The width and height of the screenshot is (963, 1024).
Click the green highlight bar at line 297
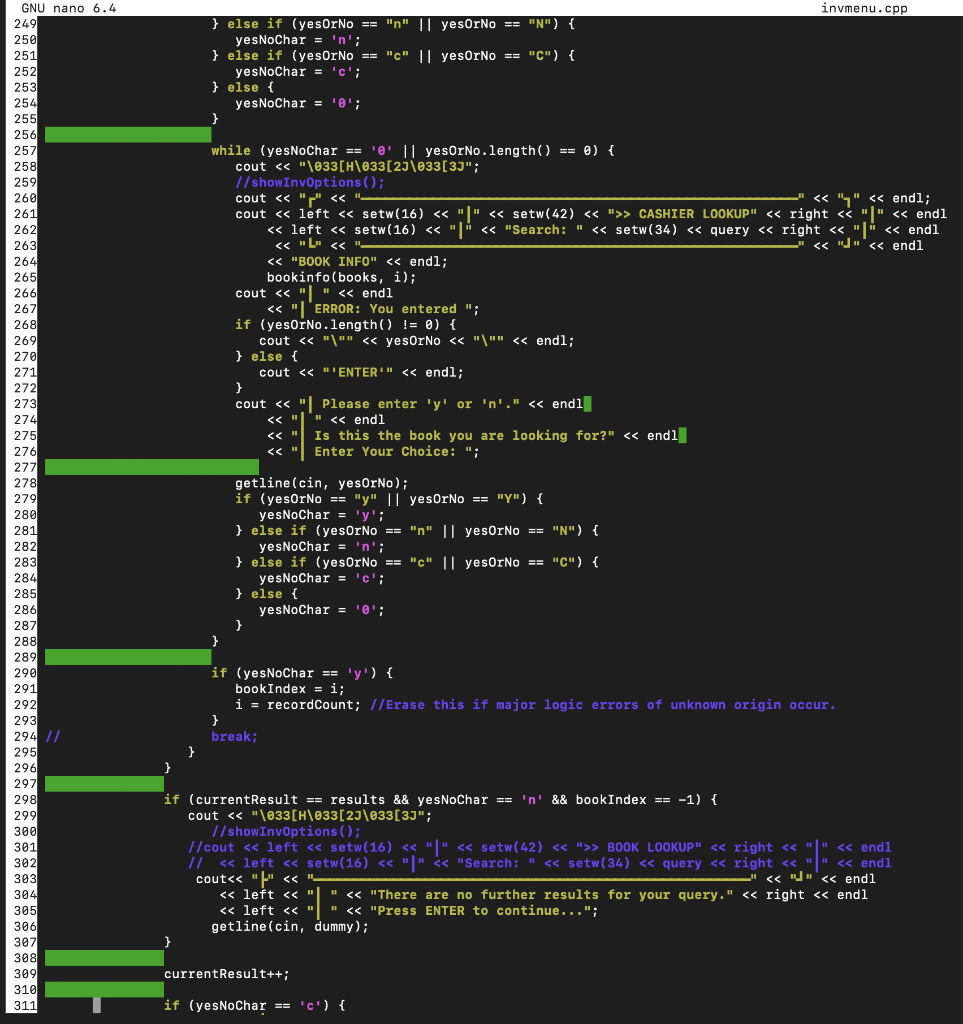click(x=103, y=783)
